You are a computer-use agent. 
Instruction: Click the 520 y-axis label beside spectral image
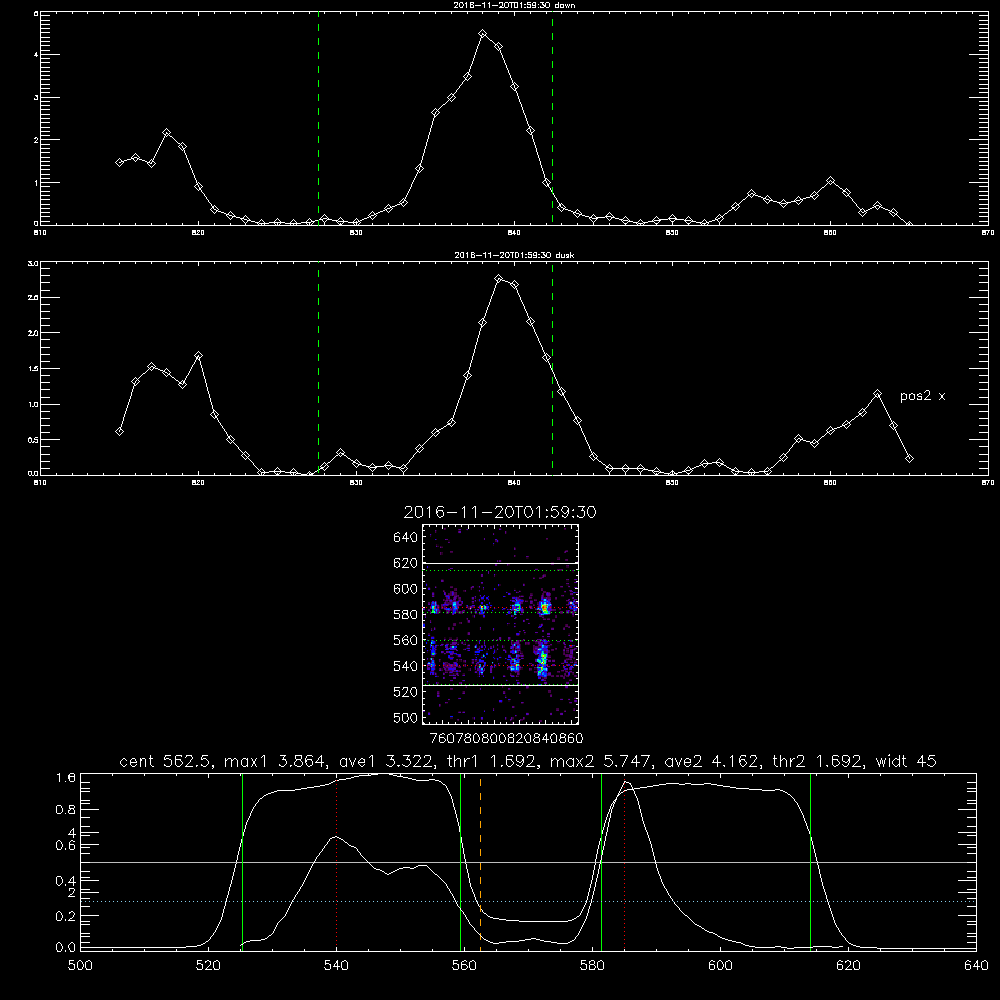click(406, 692)
